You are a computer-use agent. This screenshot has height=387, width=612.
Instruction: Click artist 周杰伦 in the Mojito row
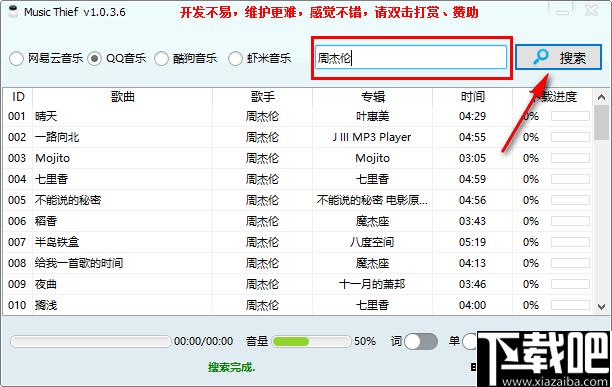click(262, 158)
